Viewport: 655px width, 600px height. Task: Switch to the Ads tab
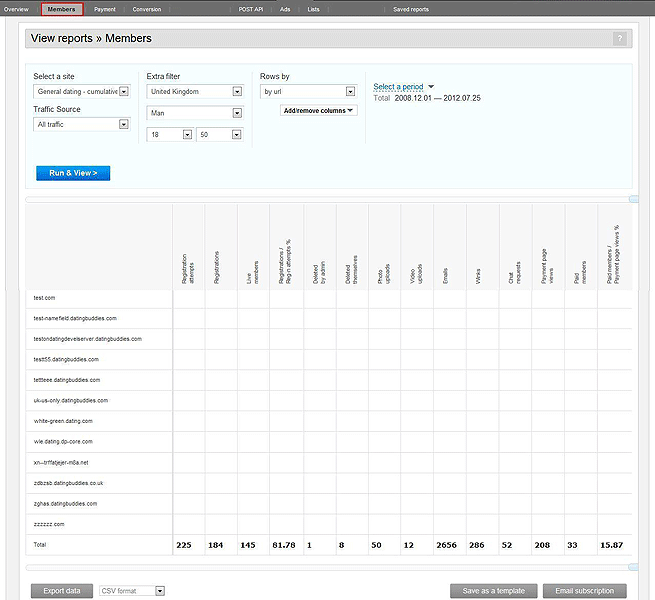click(x=285, y=9)
